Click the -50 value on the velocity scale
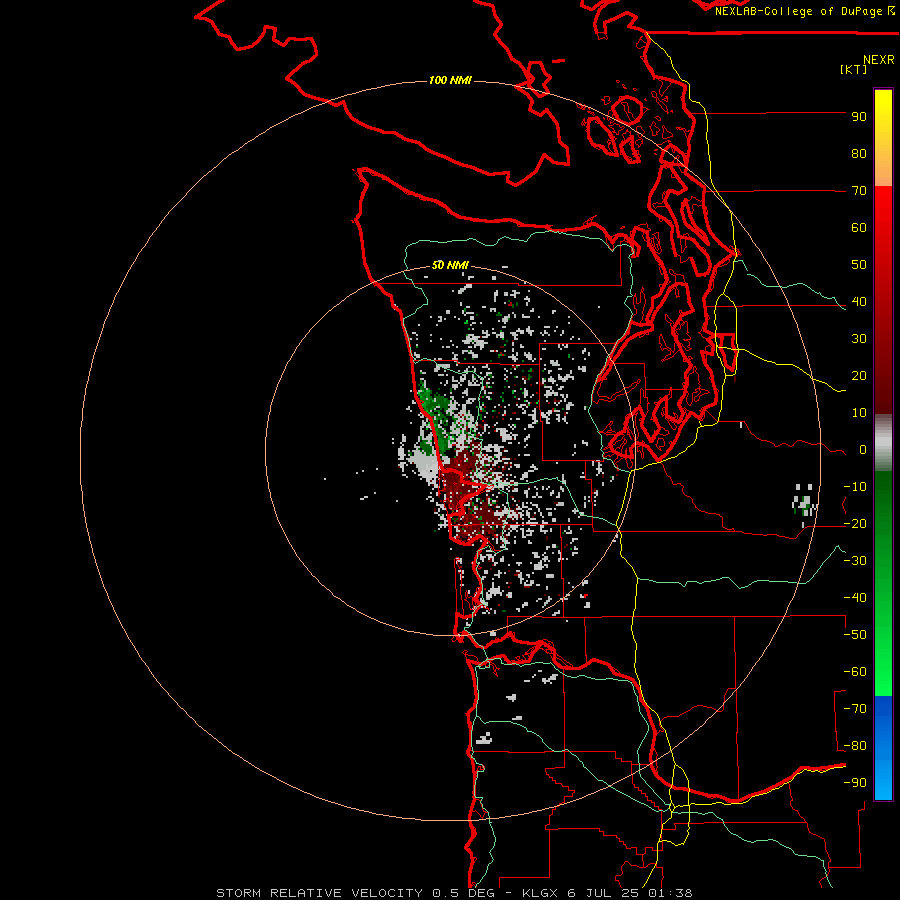 tap(855, 635)
